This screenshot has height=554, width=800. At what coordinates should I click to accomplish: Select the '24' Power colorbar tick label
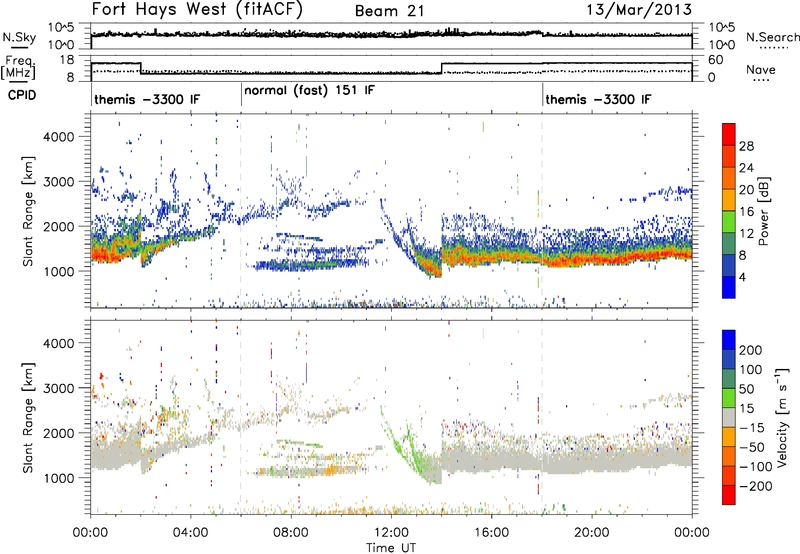coord(746,168)
